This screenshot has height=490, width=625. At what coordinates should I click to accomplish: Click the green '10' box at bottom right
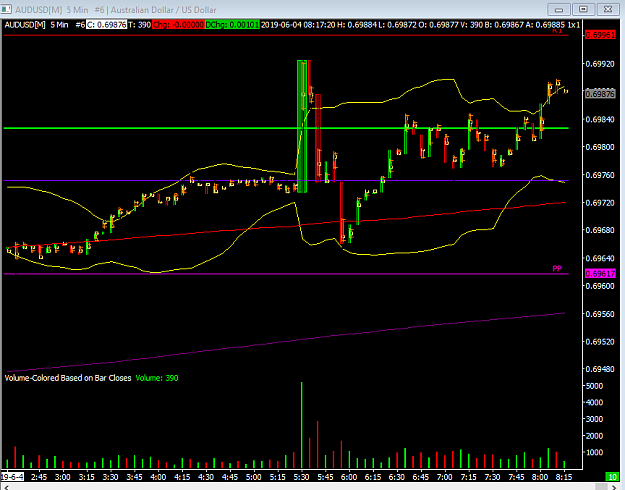pyautogui.click(x=612, y=477)
